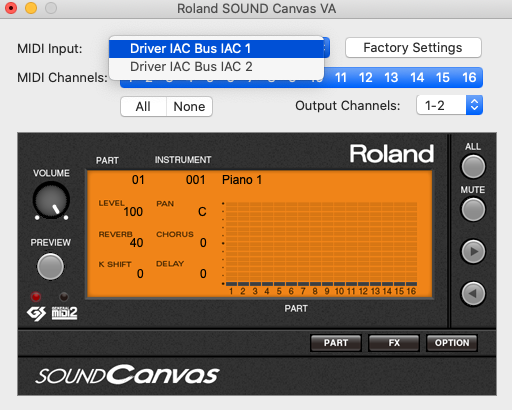Disable all channels with None button

click(x=189, y=107)
